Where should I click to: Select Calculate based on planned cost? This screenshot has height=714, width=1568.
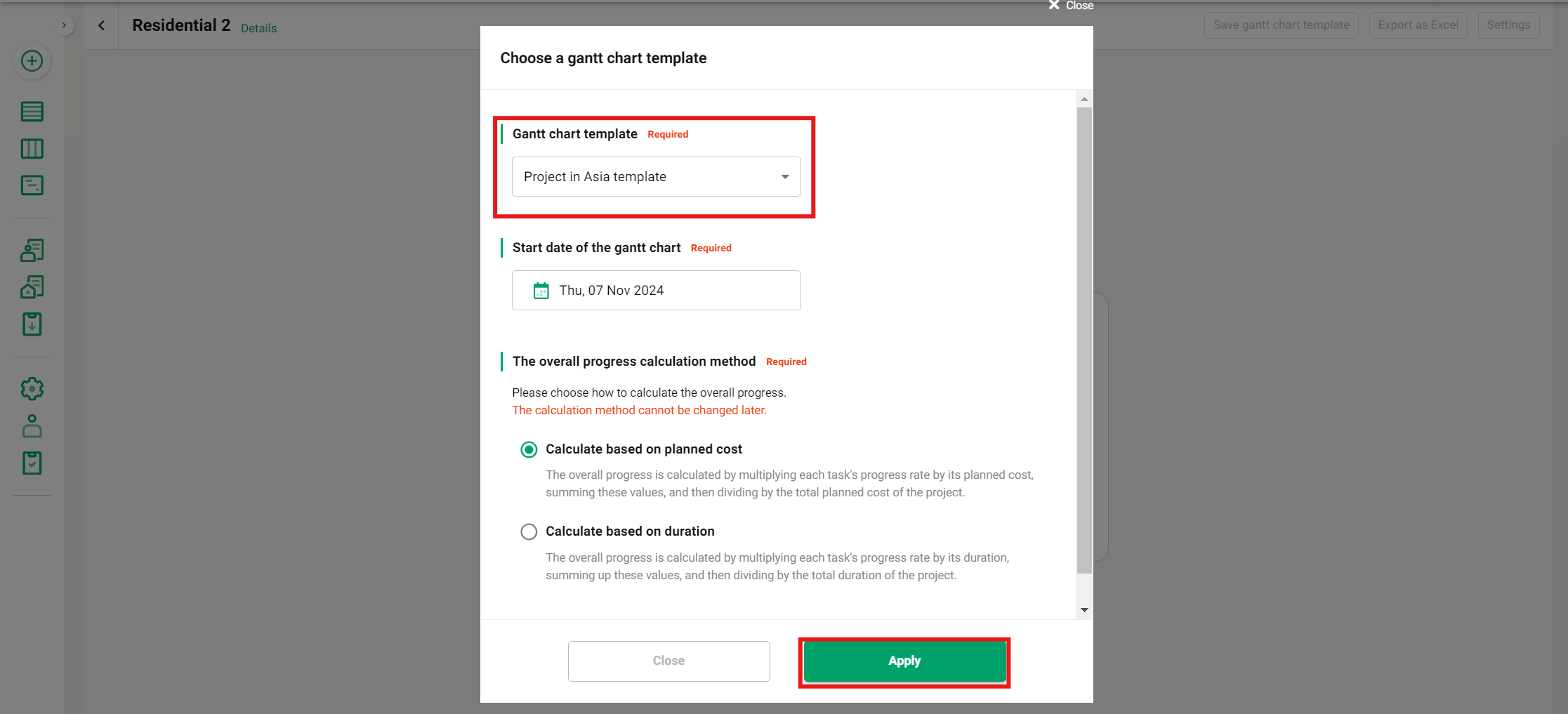click(x=529, y=449)
